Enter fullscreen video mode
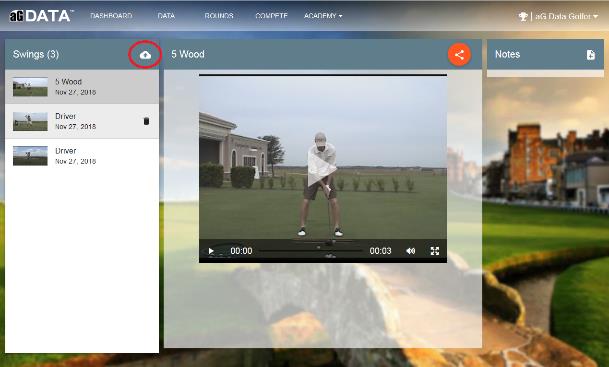Screen dimensions: 609x367 [x=435, y=251]
